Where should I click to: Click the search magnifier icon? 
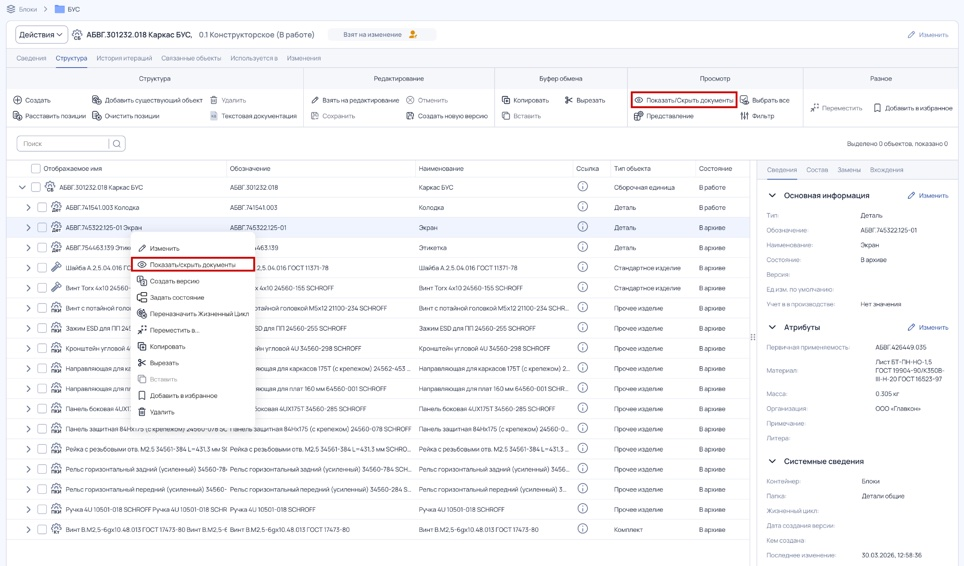pyautogui.click(x=117, y=144)
